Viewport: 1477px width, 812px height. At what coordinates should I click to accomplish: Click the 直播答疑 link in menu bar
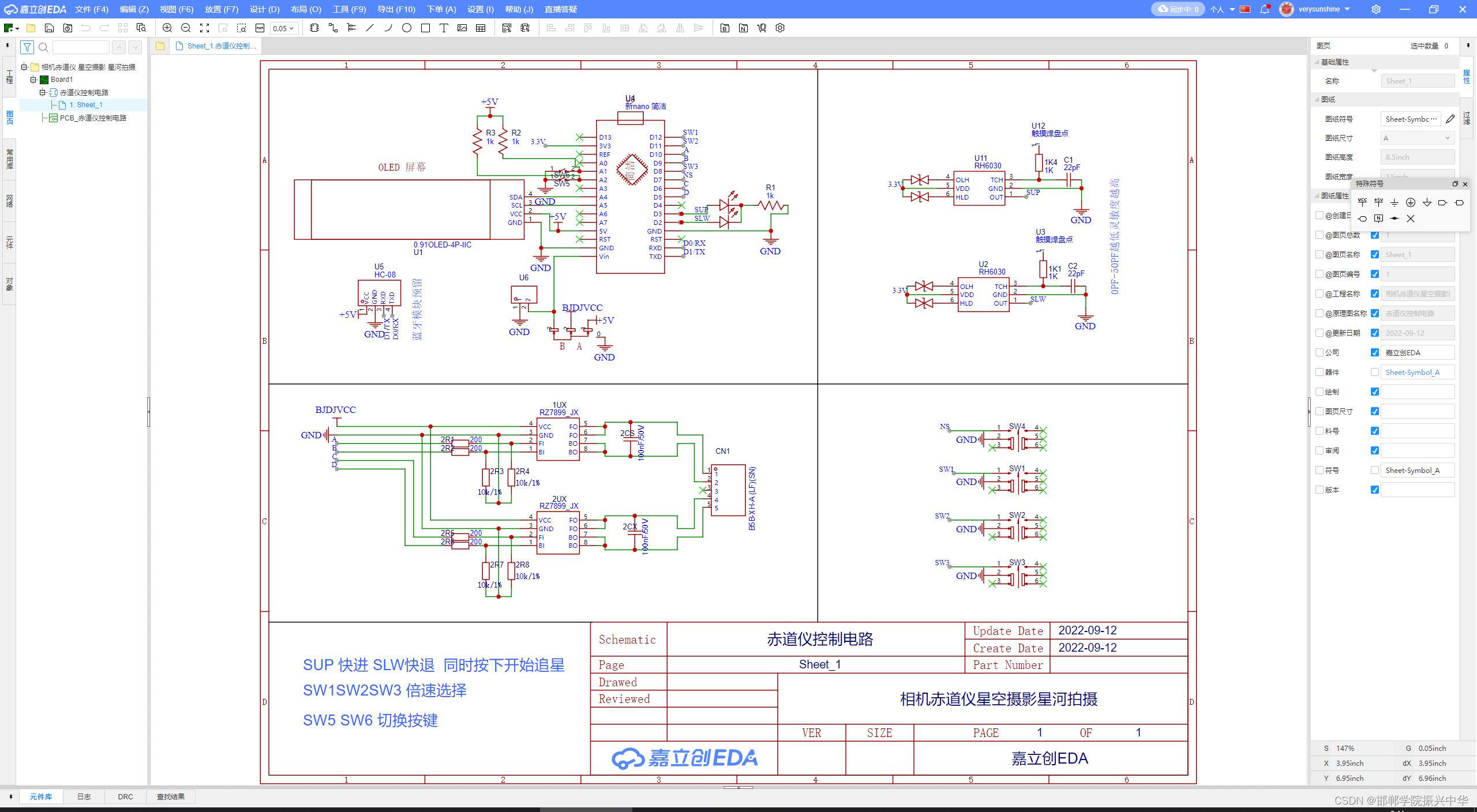[561, 9]
